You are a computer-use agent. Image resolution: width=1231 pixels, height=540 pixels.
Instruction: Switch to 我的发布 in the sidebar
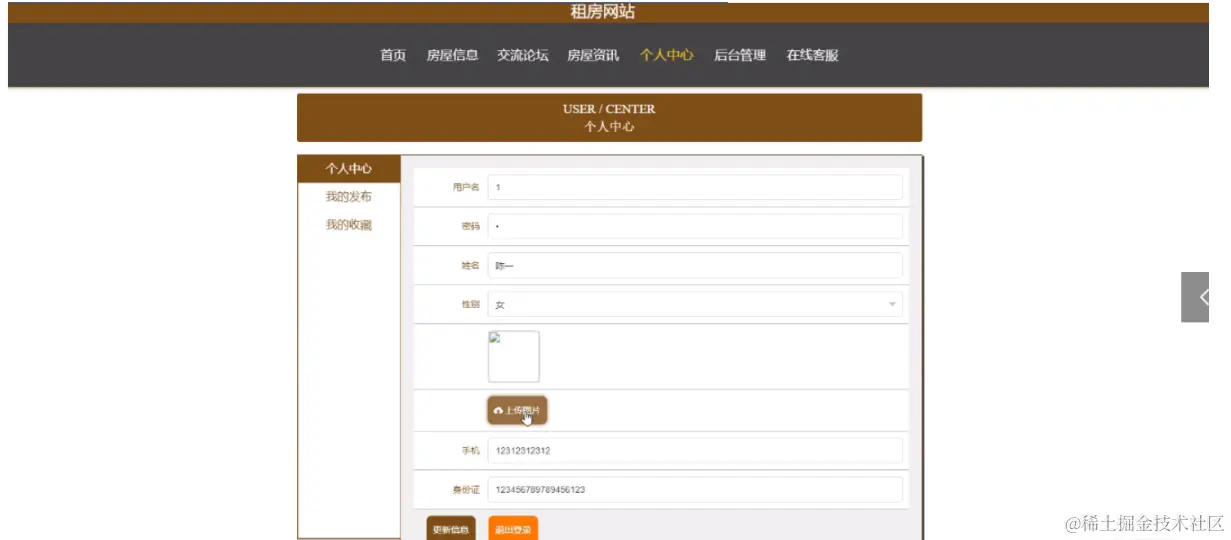point(349,197)
